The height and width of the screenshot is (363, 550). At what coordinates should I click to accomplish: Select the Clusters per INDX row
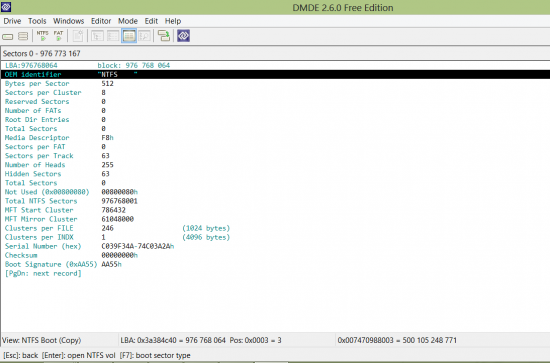(x=275, y=237)
